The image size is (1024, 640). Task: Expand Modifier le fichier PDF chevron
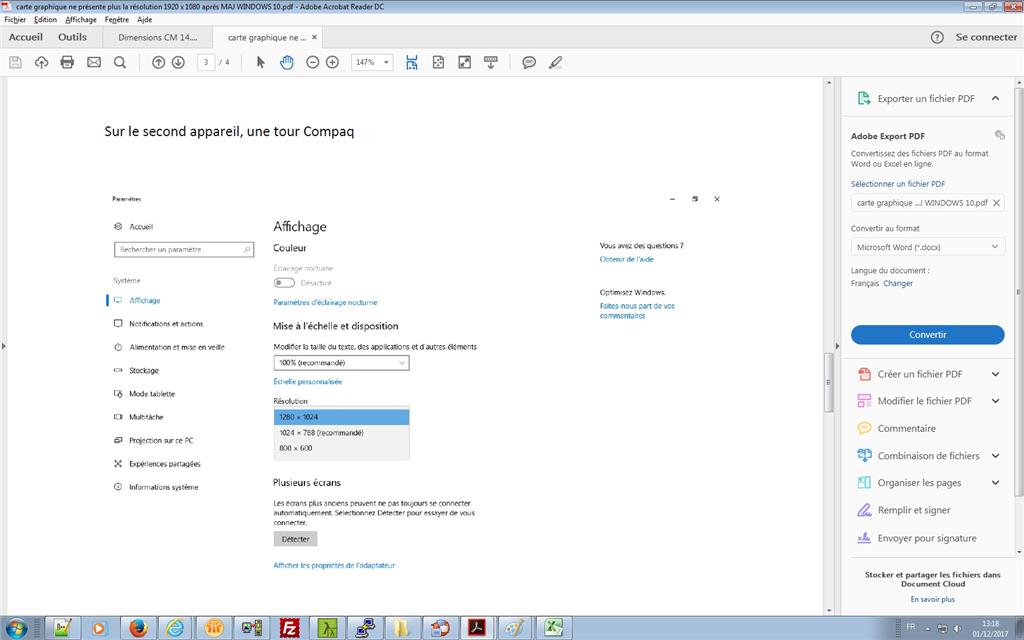tap(995, 401)
